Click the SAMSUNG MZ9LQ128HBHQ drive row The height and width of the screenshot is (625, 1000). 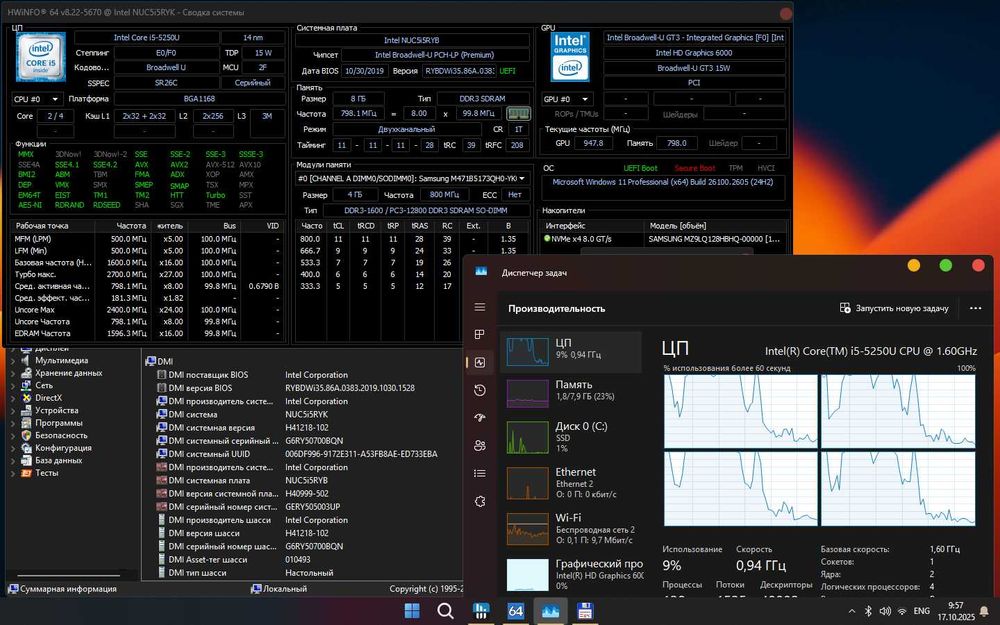pyautogui.click(x=663, y=239)
